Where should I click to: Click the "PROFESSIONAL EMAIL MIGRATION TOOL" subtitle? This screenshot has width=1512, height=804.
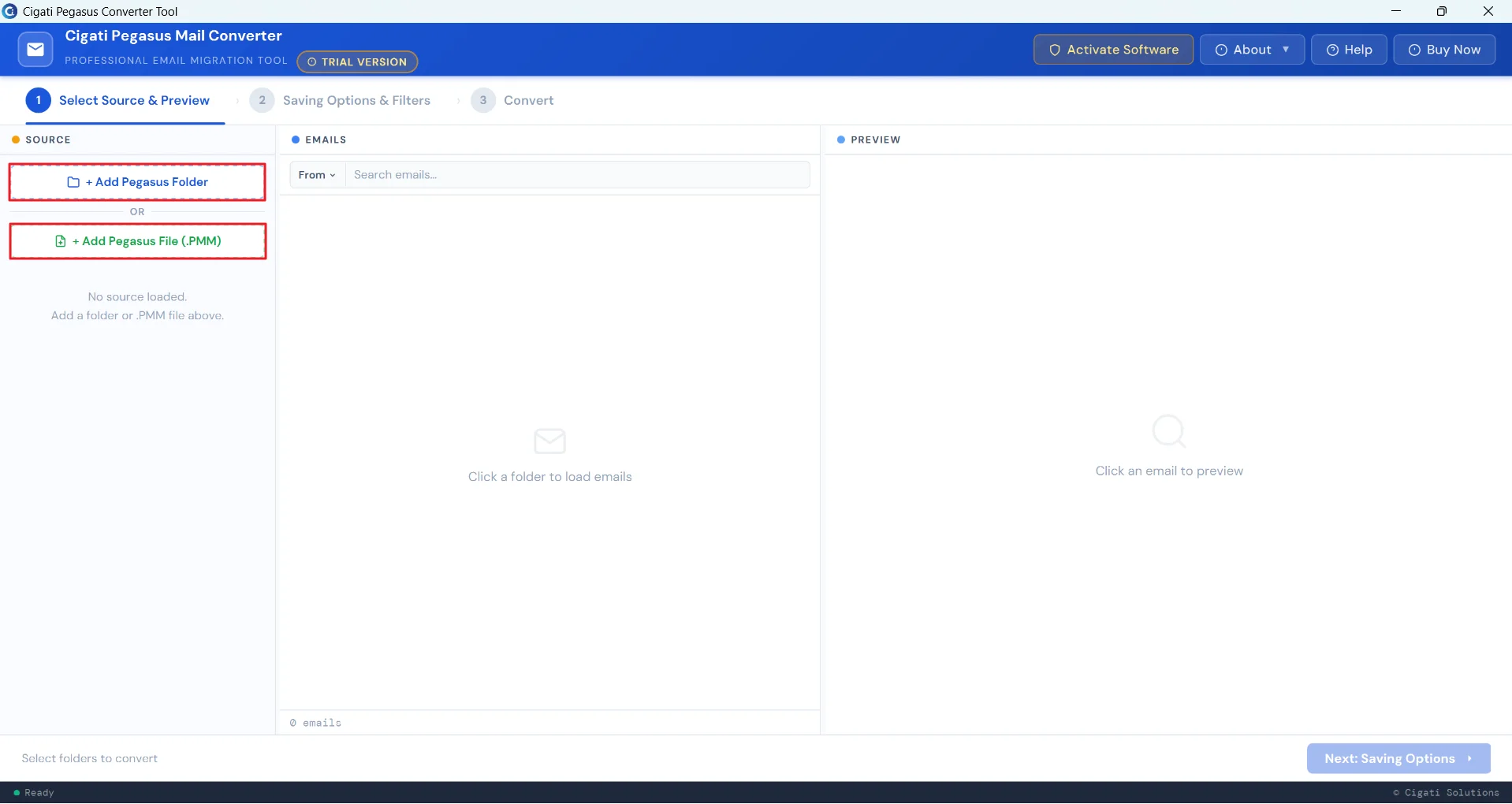pyautogui.click(x=176, y=61)
